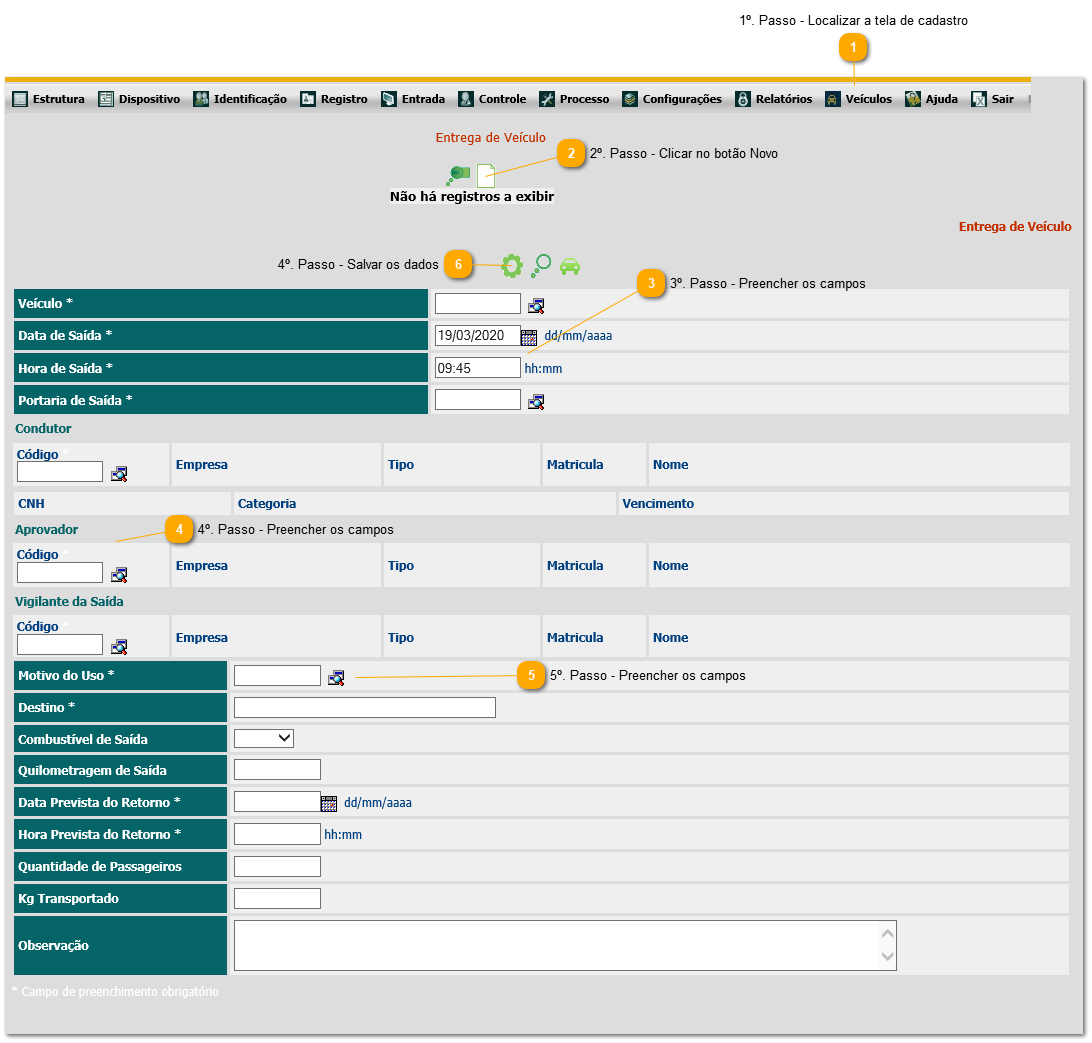Open lookup icon for Condutor Código
Screen dimensions: 1092x1043
pyautogui.click(x=119, y=474)
